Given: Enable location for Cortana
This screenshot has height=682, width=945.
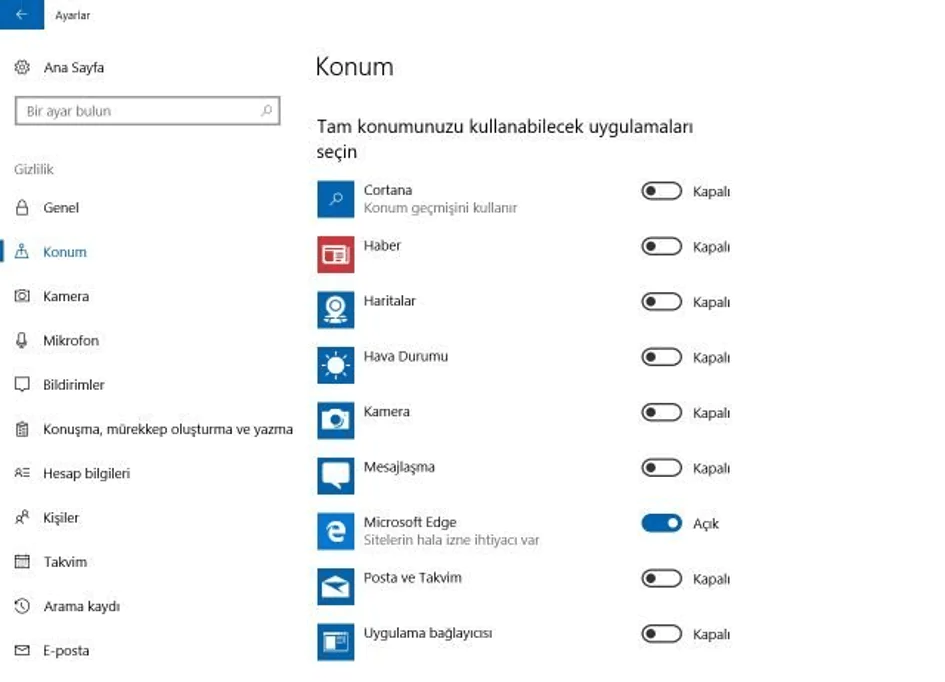Looking at the screenshot, I should 661,191.
